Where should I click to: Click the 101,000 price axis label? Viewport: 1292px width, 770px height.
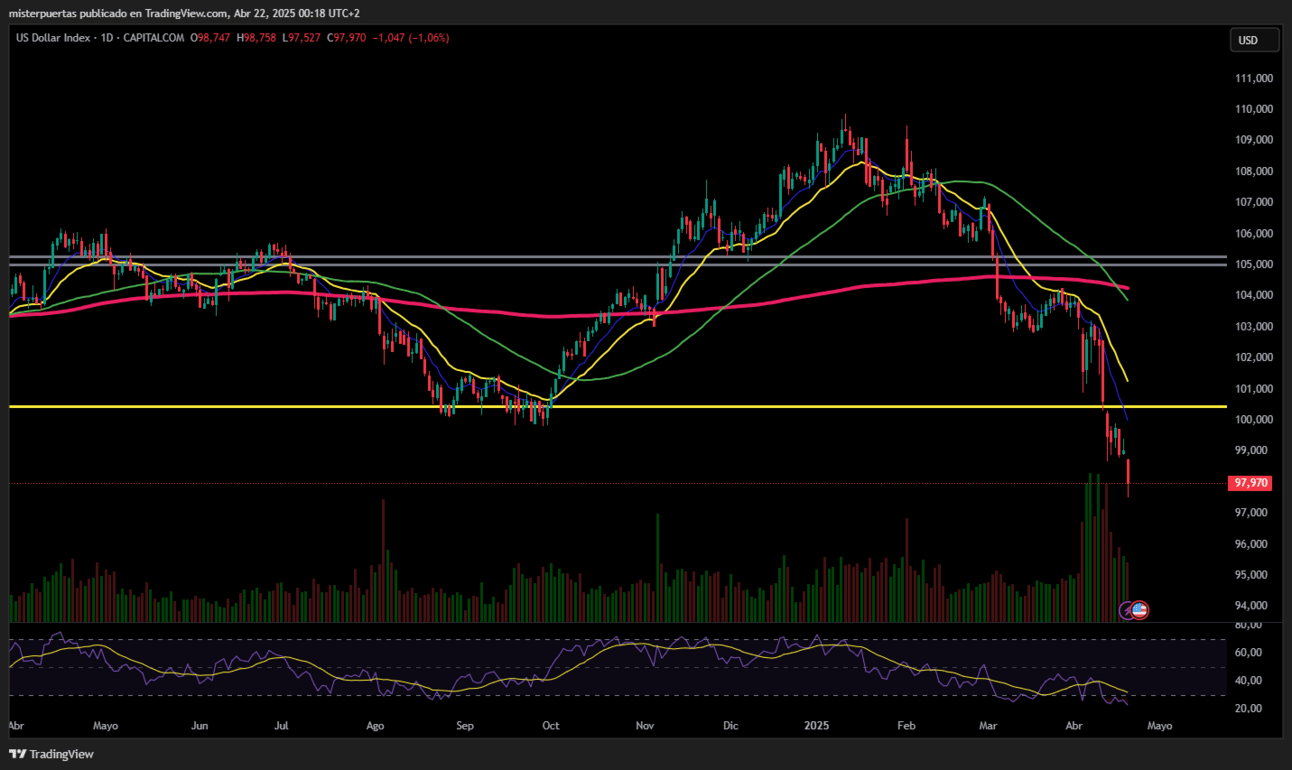point(1256,388)
